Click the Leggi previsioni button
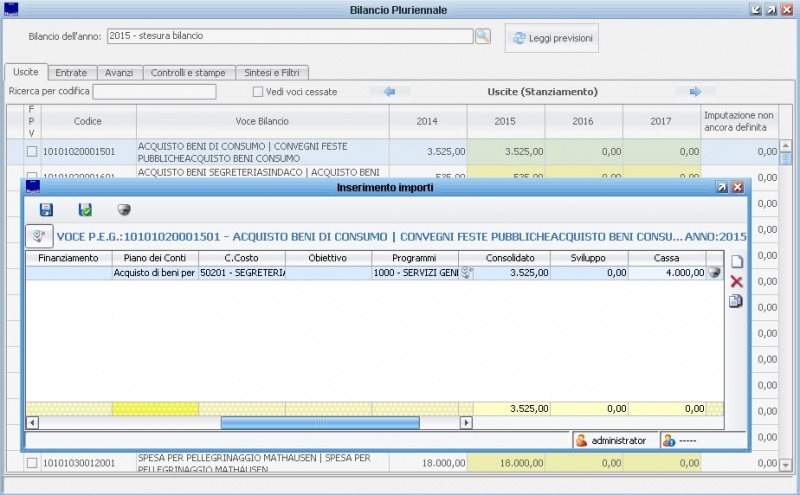This screenshot has width=800, height=495. 552,39
